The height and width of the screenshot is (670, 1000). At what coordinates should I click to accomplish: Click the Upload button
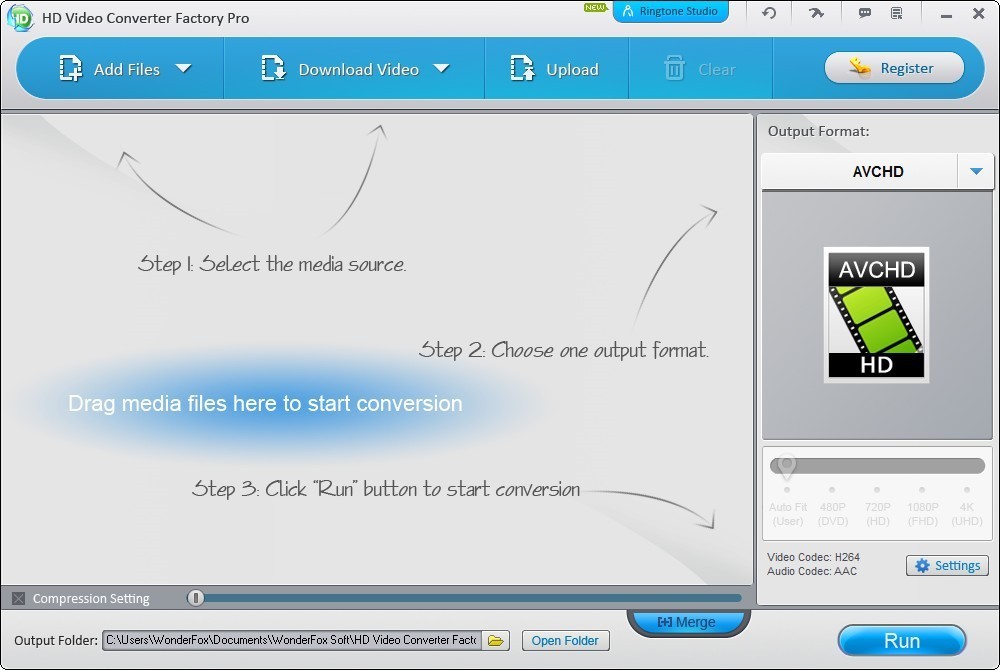pyautogui.click(x=554, y=69)
